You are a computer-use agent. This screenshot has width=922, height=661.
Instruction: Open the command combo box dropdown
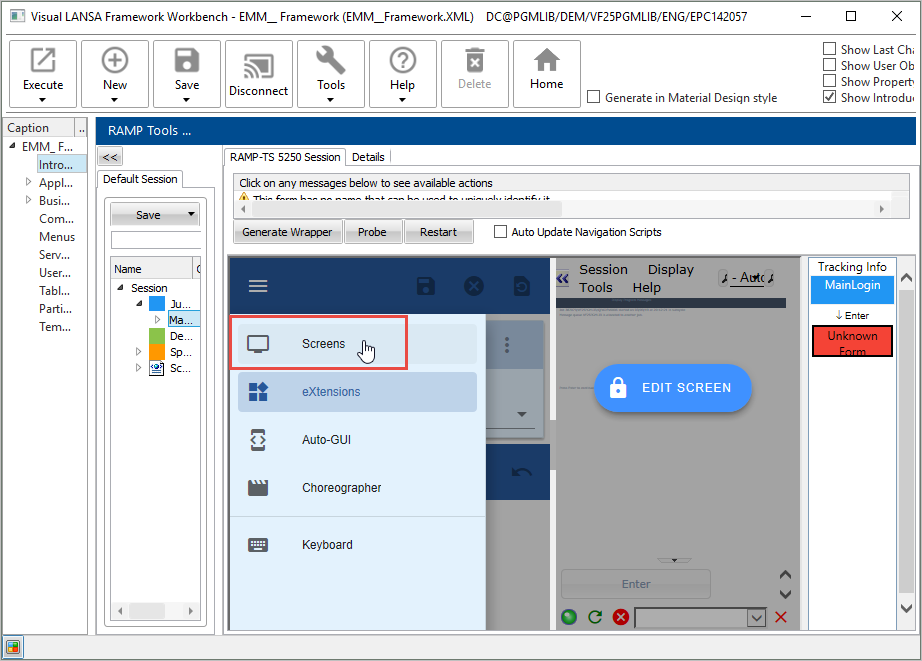756,617
